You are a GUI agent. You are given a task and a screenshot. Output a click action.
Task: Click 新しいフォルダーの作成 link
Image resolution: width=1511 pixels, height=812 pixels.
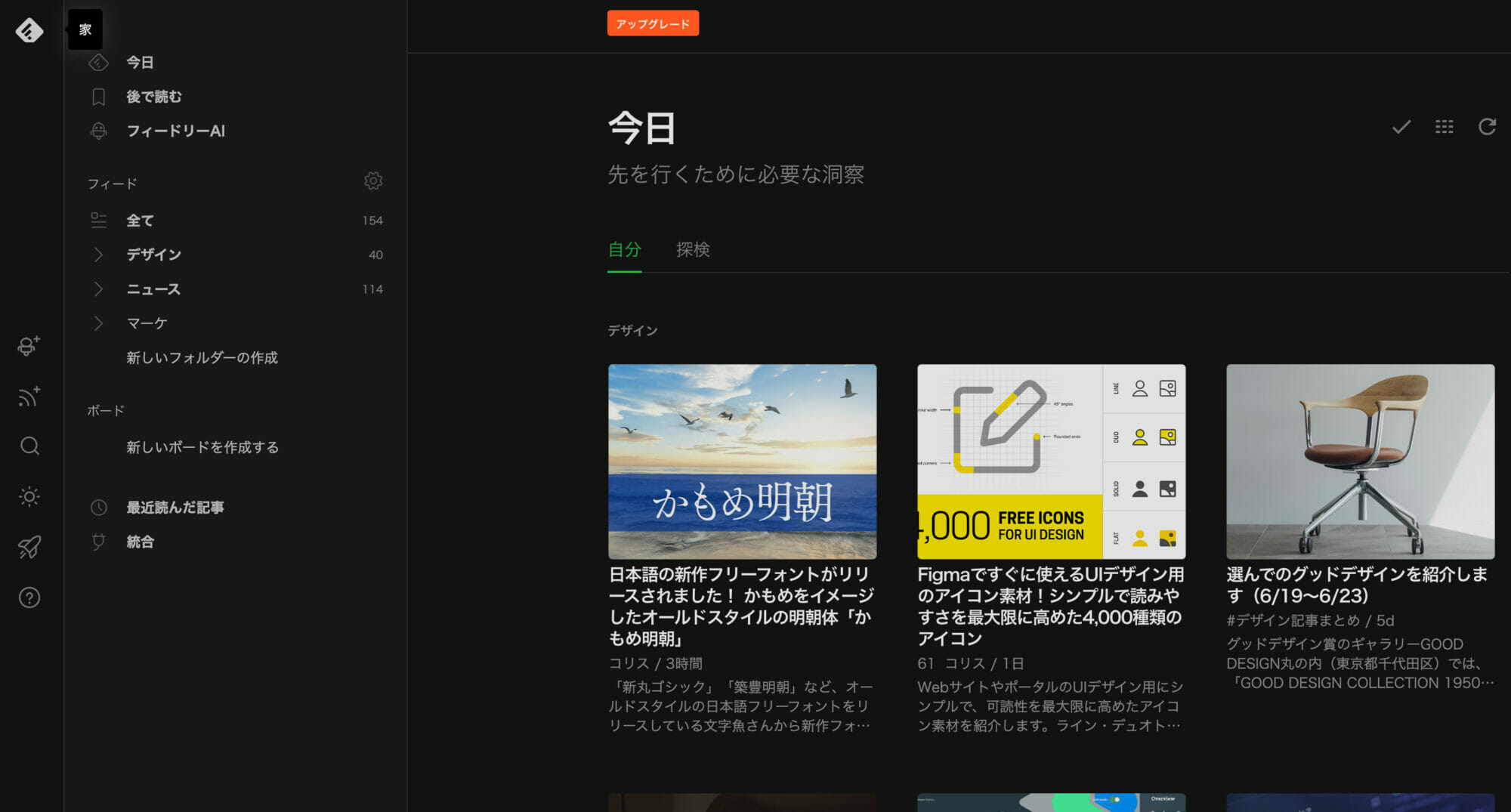coord(202,357)
